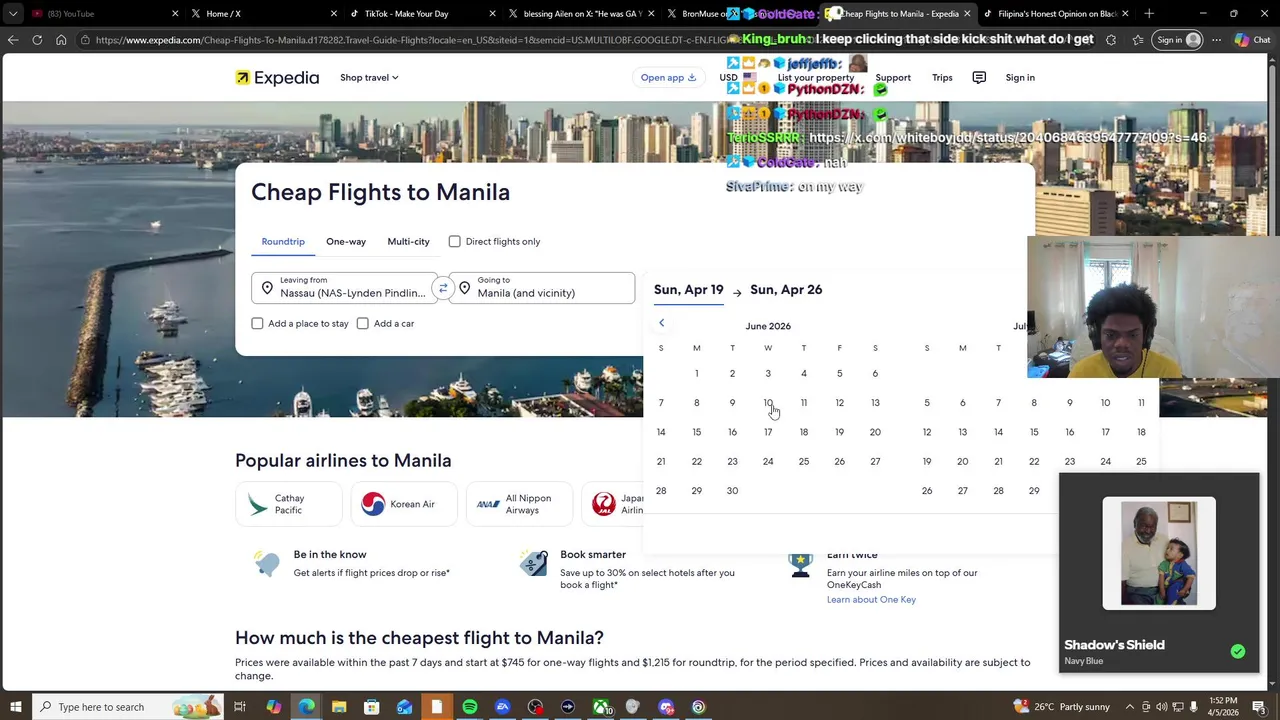Click the Open app button
Screen dimensions: 1280x720
pyautogui.click(x=668, y=78)
